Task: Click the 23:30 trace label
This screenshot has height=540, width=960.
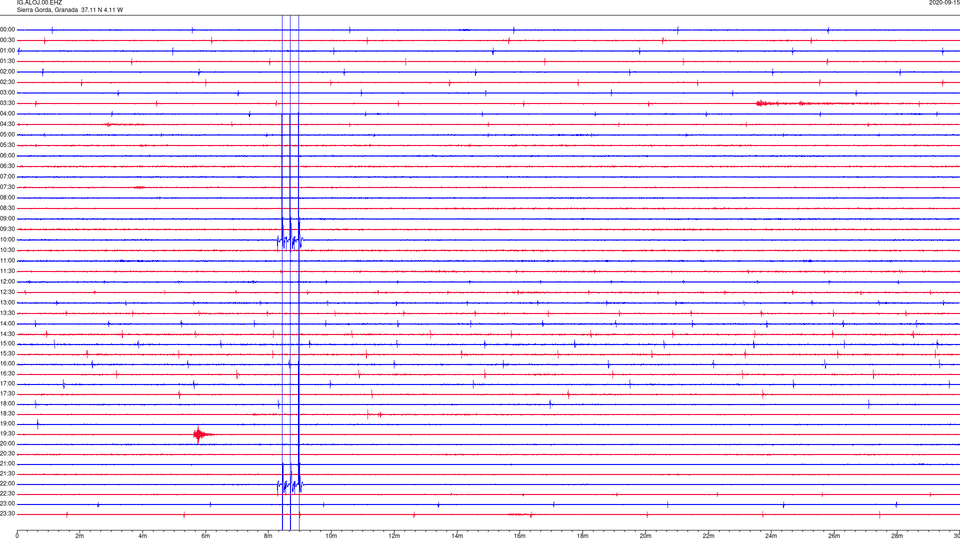Action: coord(8,514)
